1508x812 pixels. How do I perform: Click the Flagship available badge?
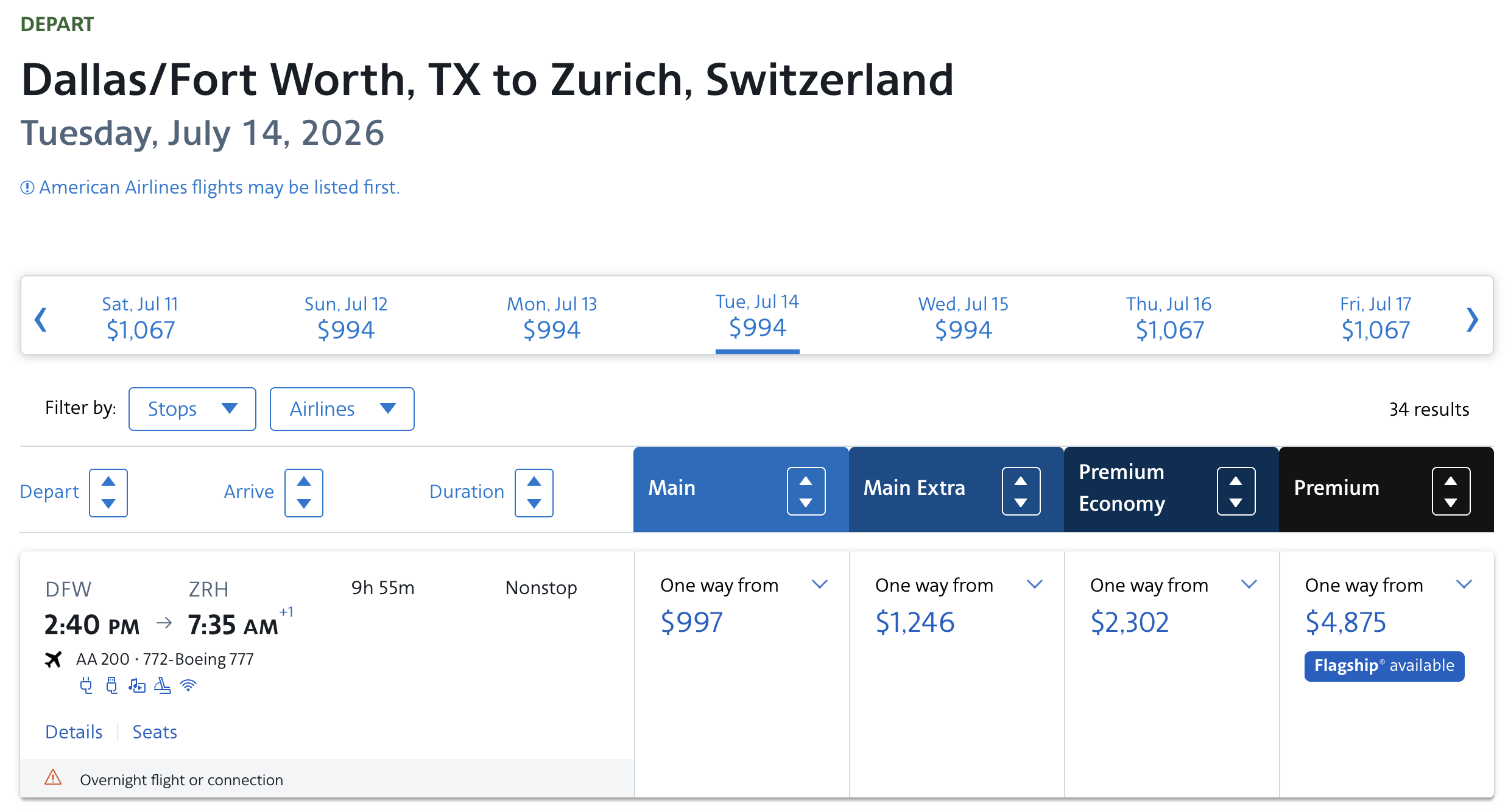[x=1384, y=666]
